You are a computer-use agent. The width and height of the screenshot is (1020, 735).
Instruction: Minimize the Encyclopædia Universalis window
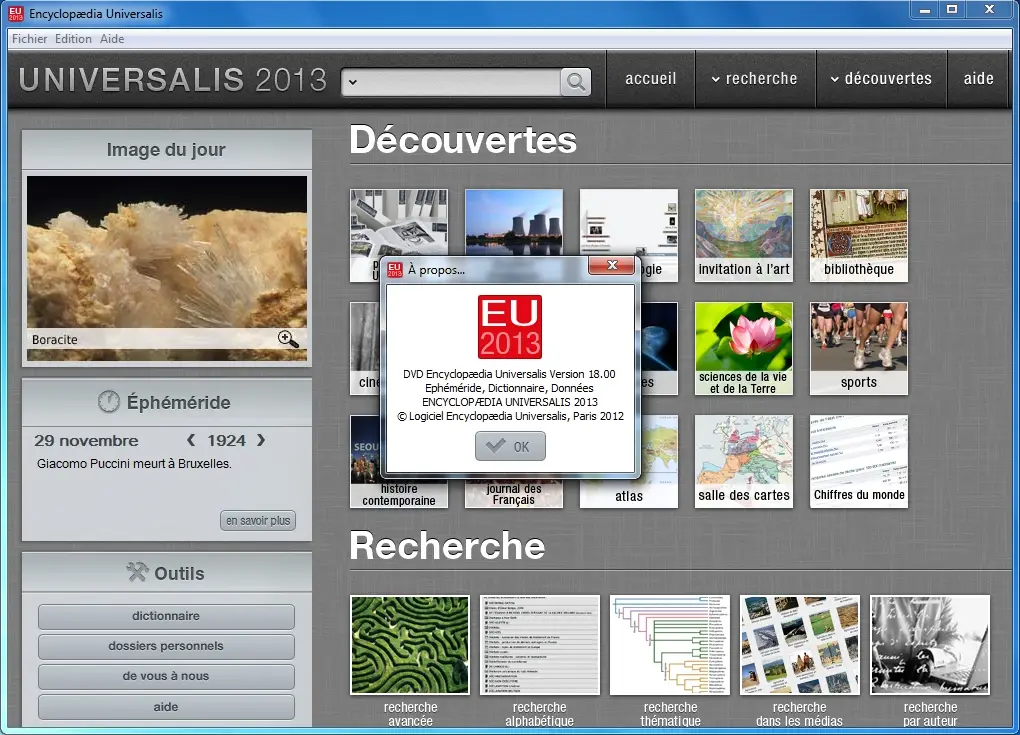pos(925,10)
